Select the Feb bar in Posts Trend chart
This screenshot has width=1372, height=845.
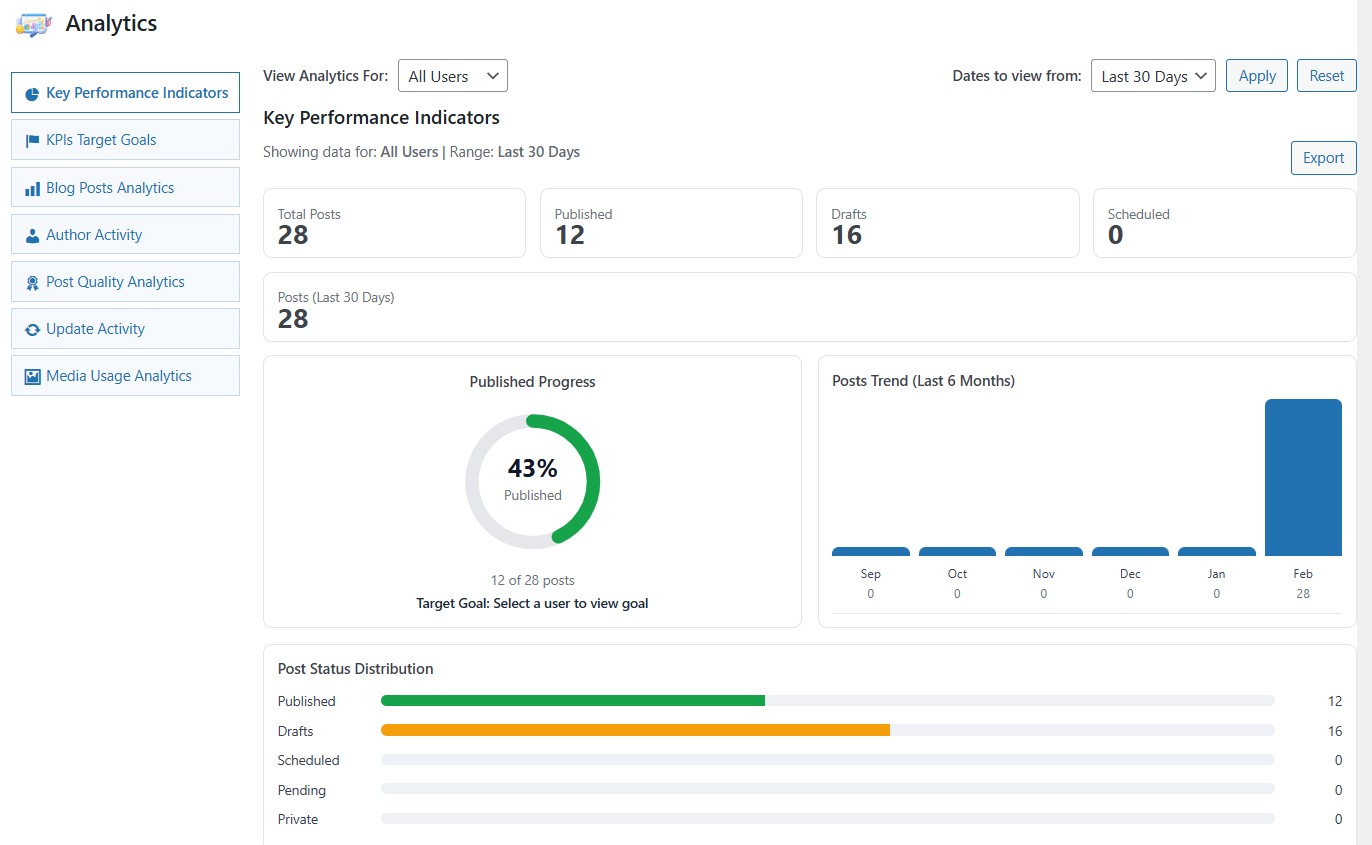1302,477
